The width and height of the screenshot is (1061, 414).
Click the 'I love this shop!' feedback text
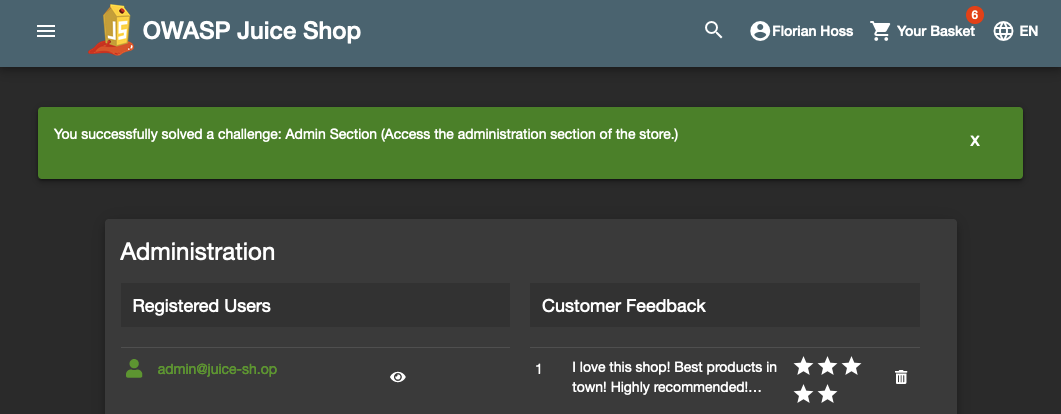674,377
